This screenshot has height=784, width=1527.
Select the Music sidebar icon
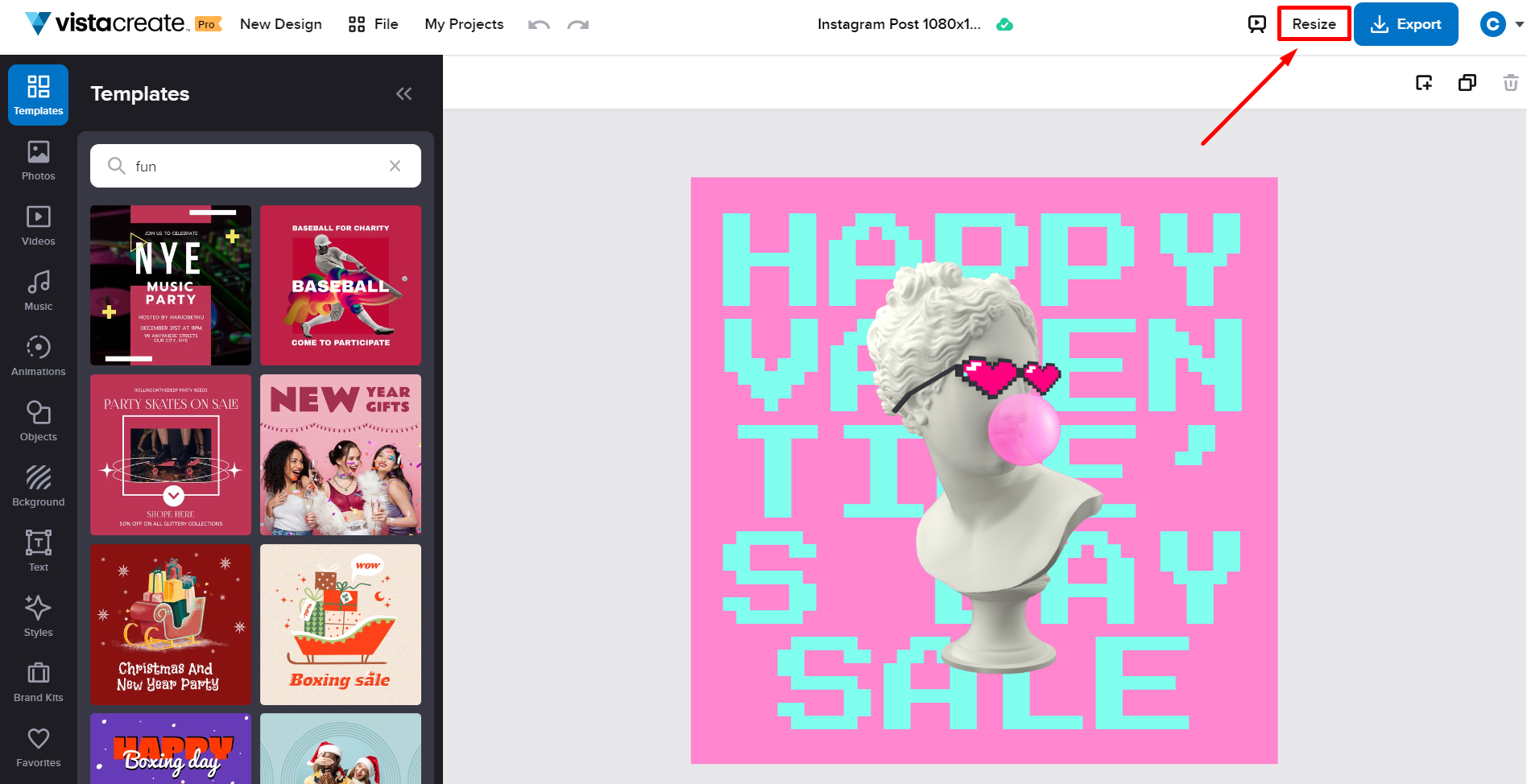pos(38,291)
